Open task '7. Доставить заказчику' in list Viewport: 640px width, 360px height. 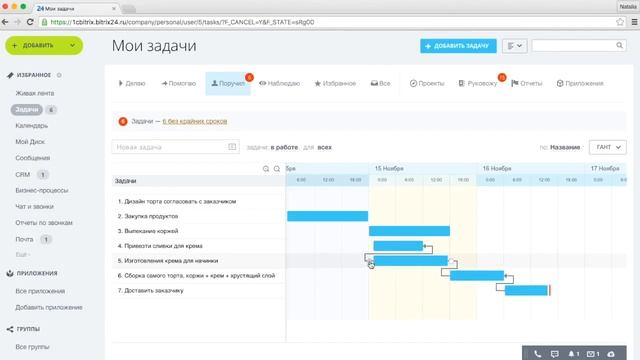click(x=151, y=291)
